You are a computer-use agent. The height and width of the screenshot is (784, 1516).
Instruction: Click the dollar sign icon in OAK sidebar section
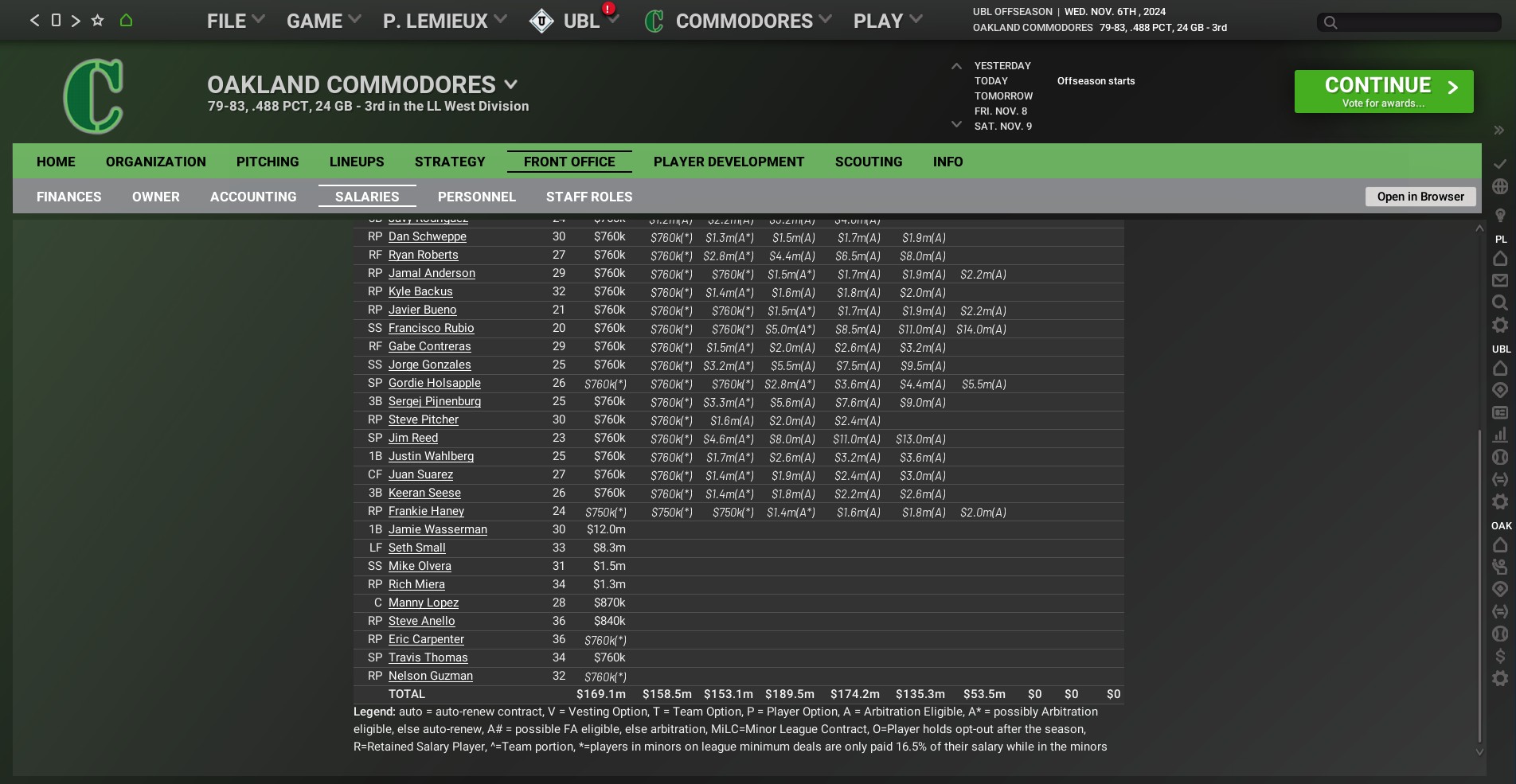pyautogui.click(x=1500, y=656)
